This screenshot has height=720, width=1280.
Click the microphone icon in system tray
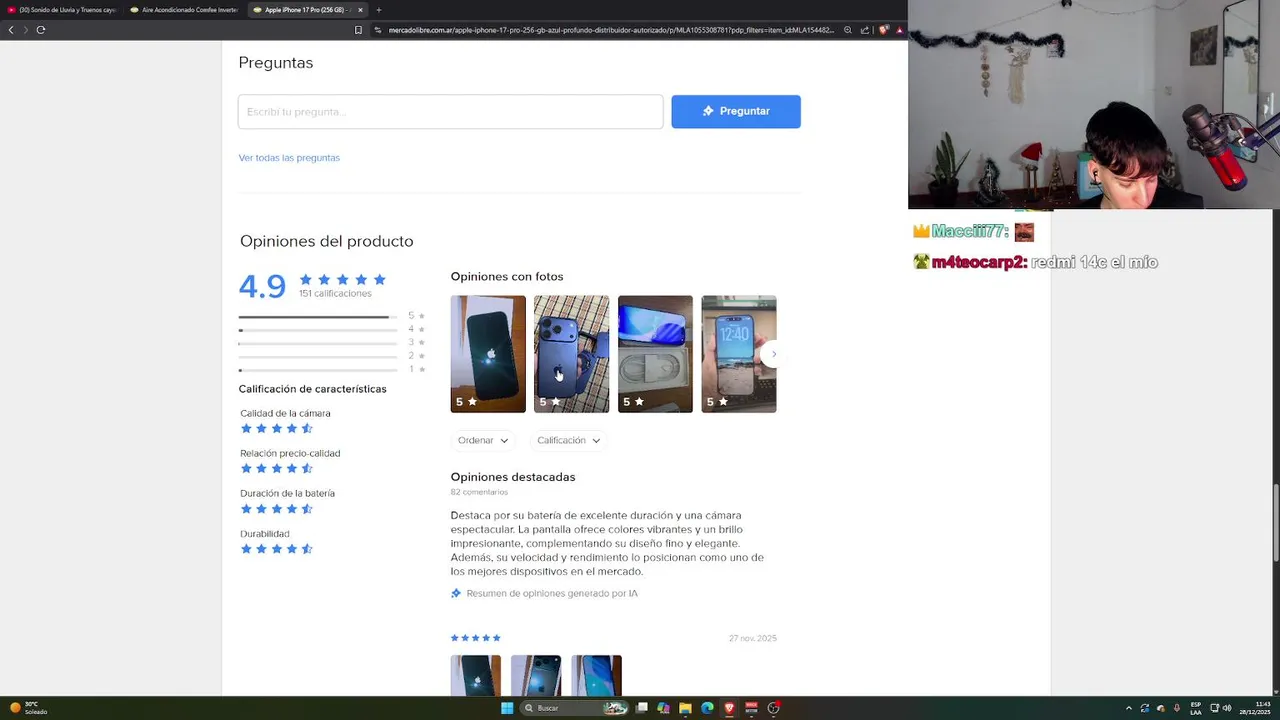click(1177, 708)
